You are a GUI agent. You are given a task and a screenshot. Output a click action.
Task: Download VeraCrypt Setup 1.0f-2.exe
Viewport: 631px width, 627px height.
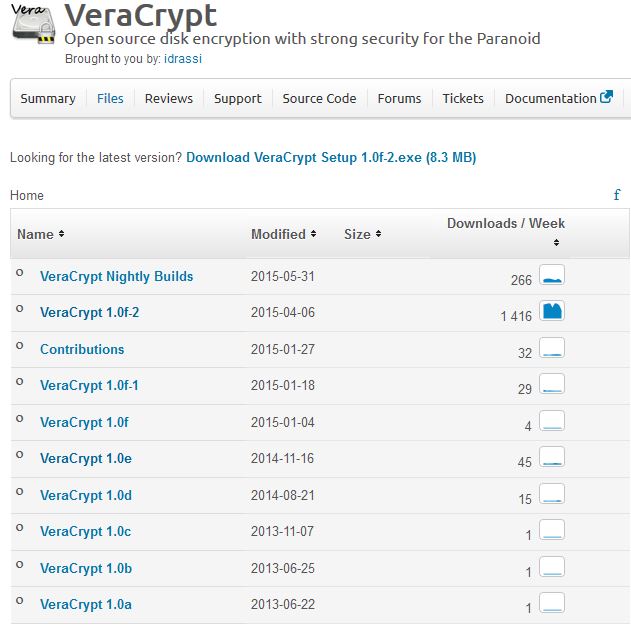(x=330, y=157)
